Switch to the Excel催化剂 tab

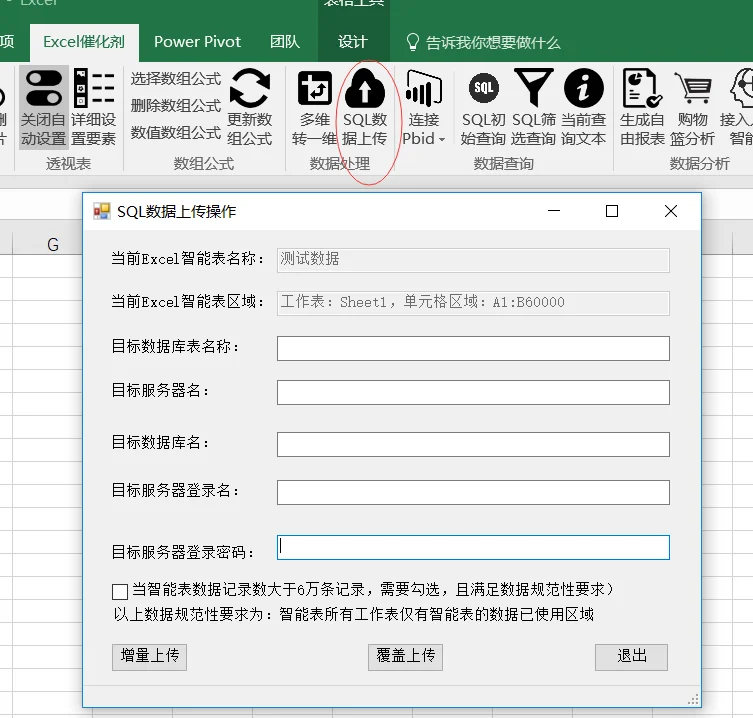click(84, 42)
